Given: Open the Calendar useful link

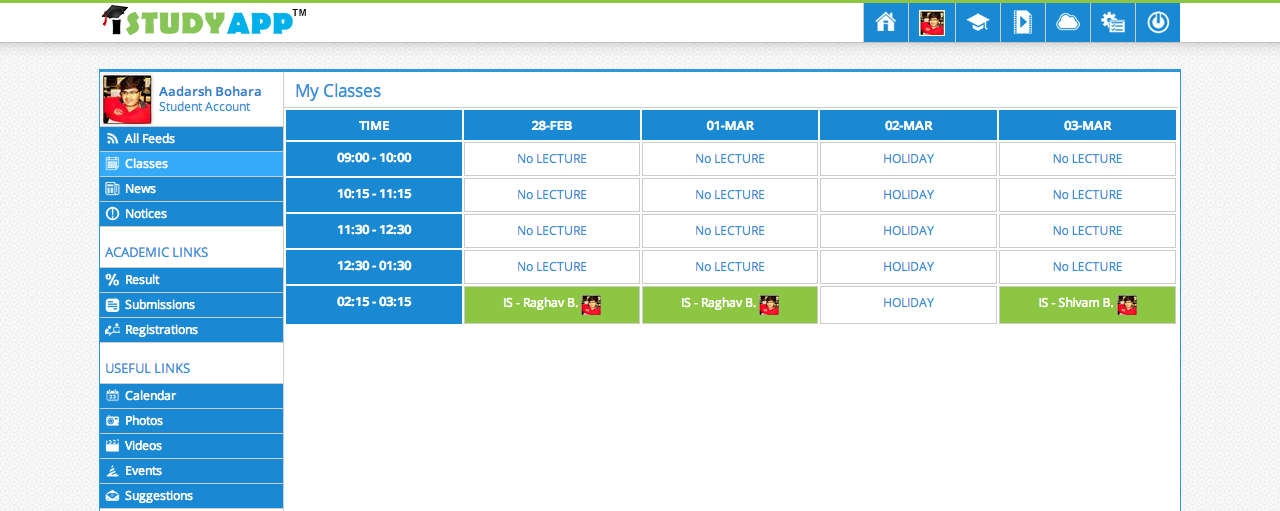Looking at the screenshot, I should [150, 396].
